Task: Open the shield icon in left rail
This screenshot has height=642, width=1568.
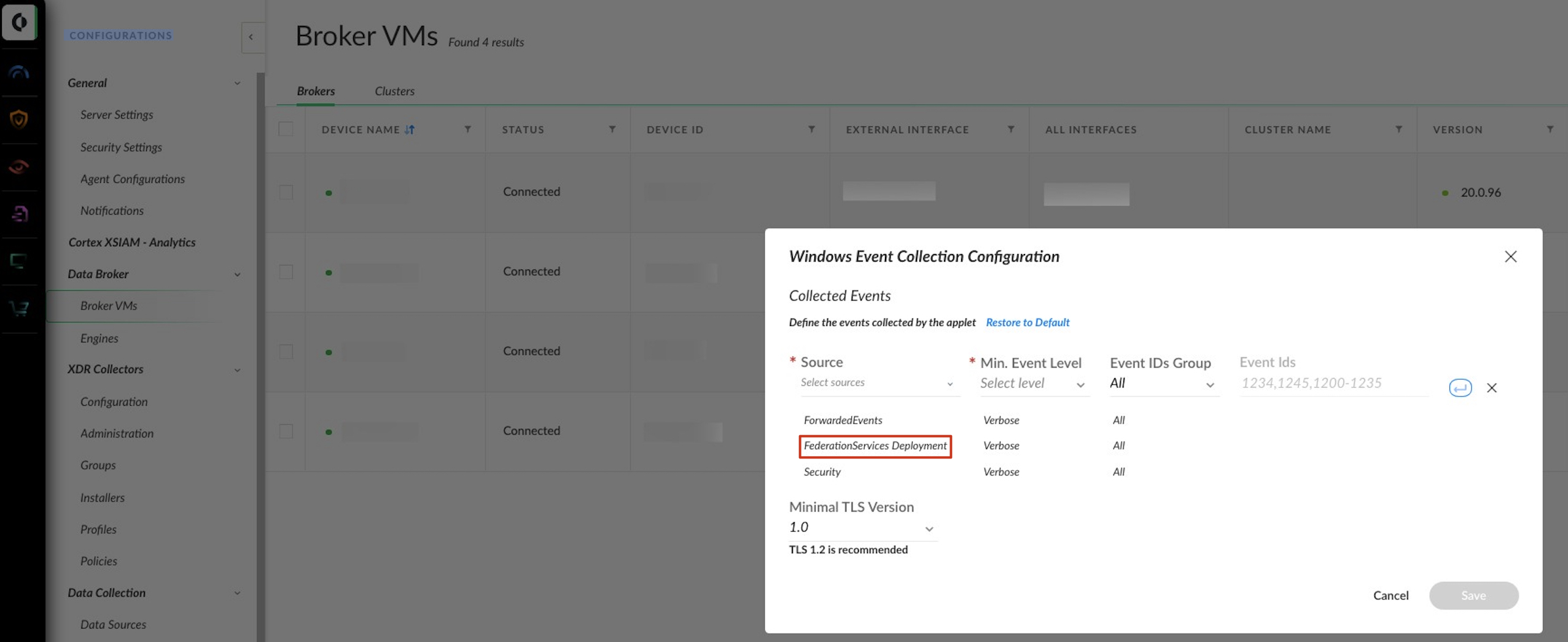Action: [19, 118]
